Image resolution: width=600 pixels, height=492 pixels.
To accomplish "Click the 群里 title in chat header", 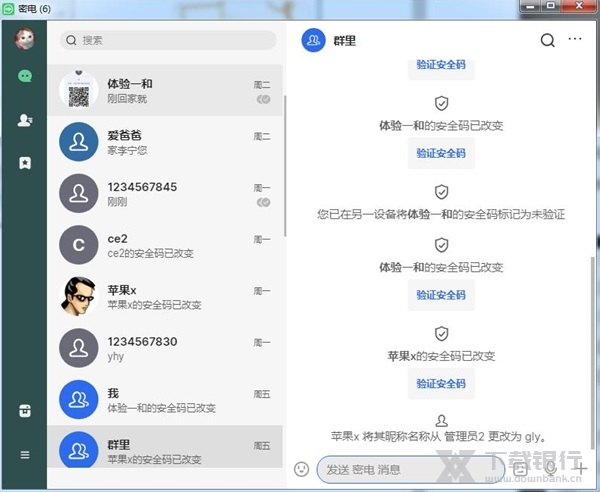I will [344, 40].
